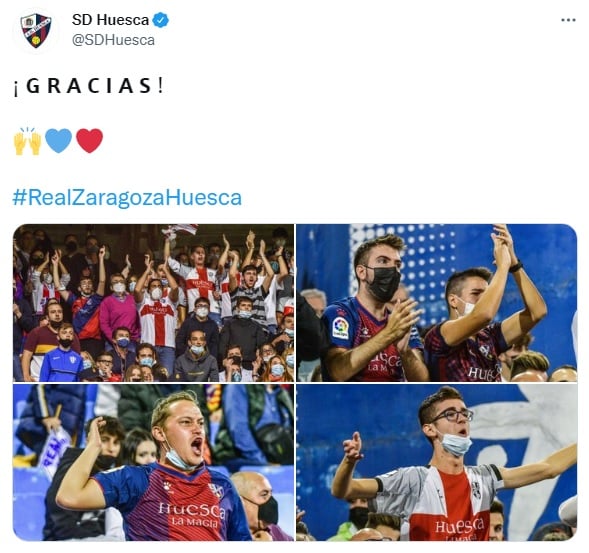Click the LaLiga patch on fan's sleeve
The width and height of the screenshot is (589, 553).
(340, 327)
